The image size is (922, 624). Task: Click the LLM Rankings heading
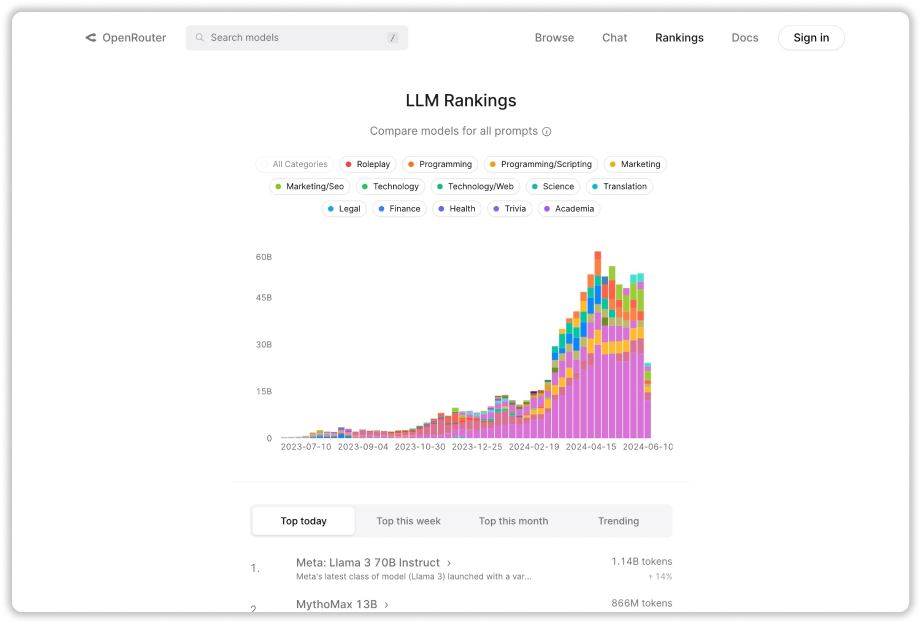(461, 101)
